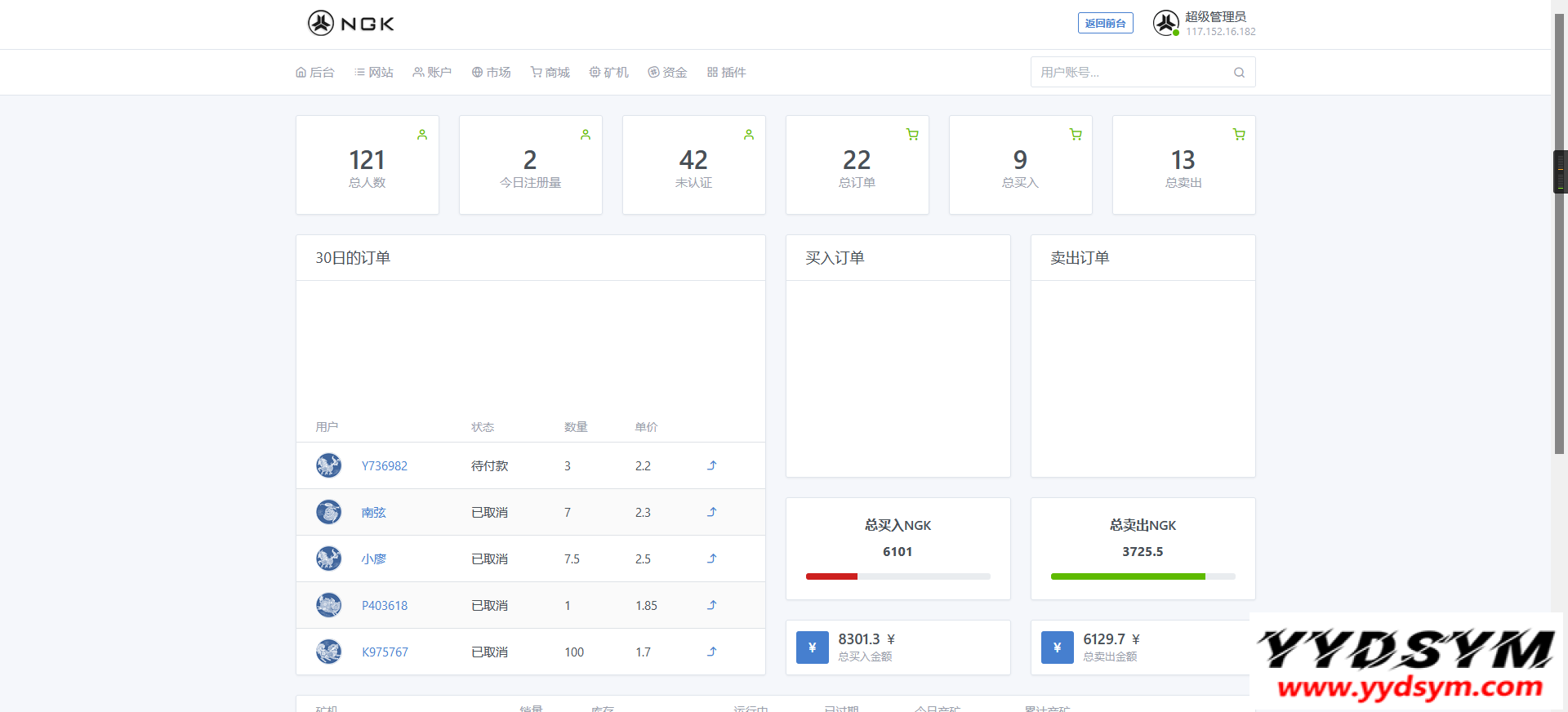Open the 后台 menu item
The image size is (1568, 712).
click(x=315, y=73)
